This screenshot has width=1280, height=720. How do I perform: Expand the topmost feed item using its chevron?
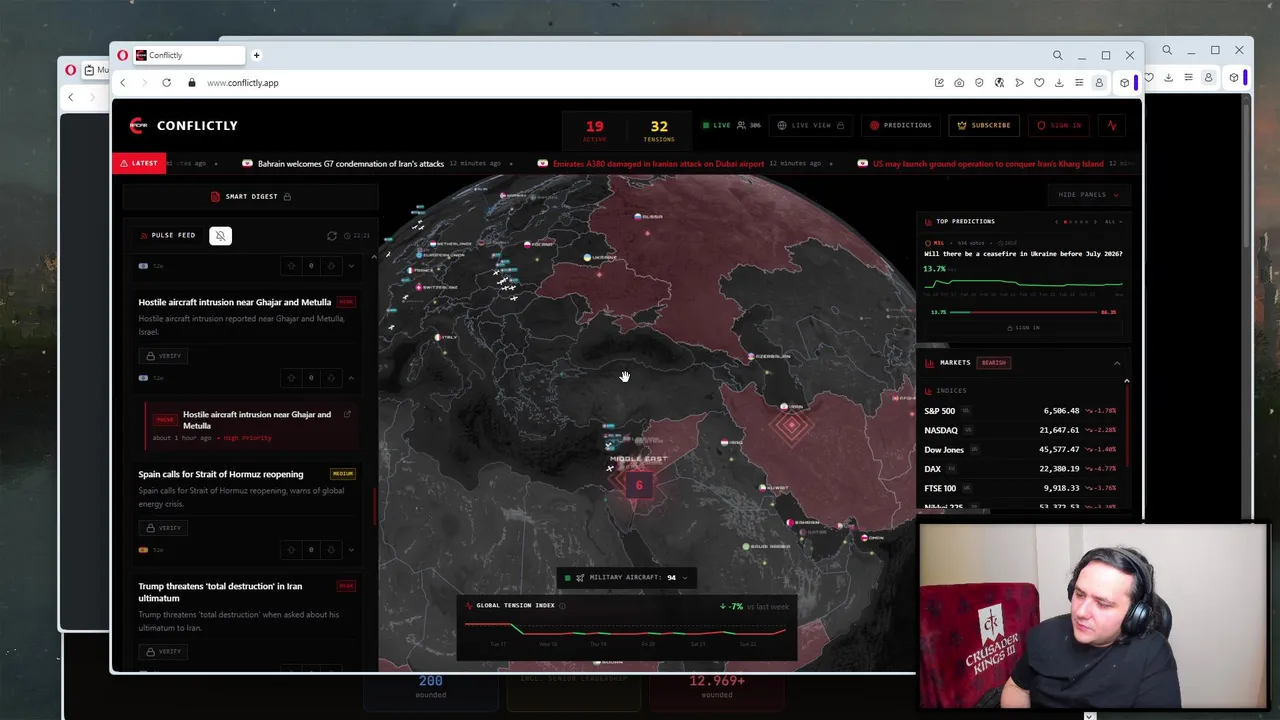pyautogui.click(x=351, y=266)
